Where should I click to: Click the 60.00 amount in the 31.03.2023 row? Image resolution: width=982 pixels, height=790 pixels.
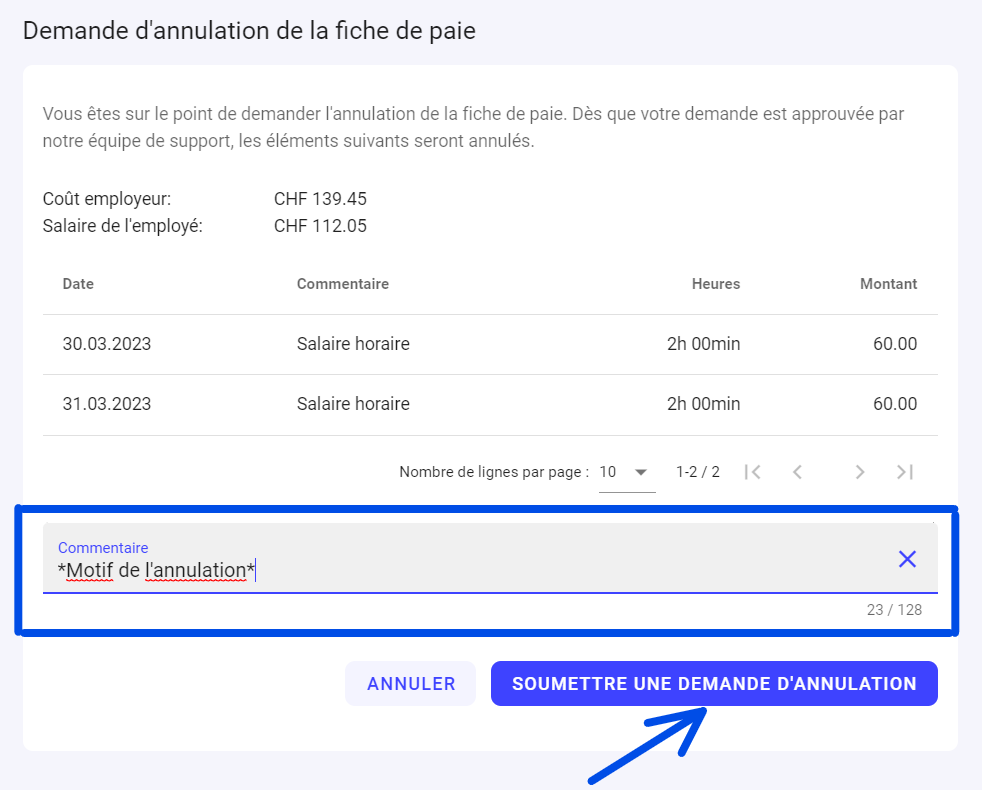tap(894, 404)
